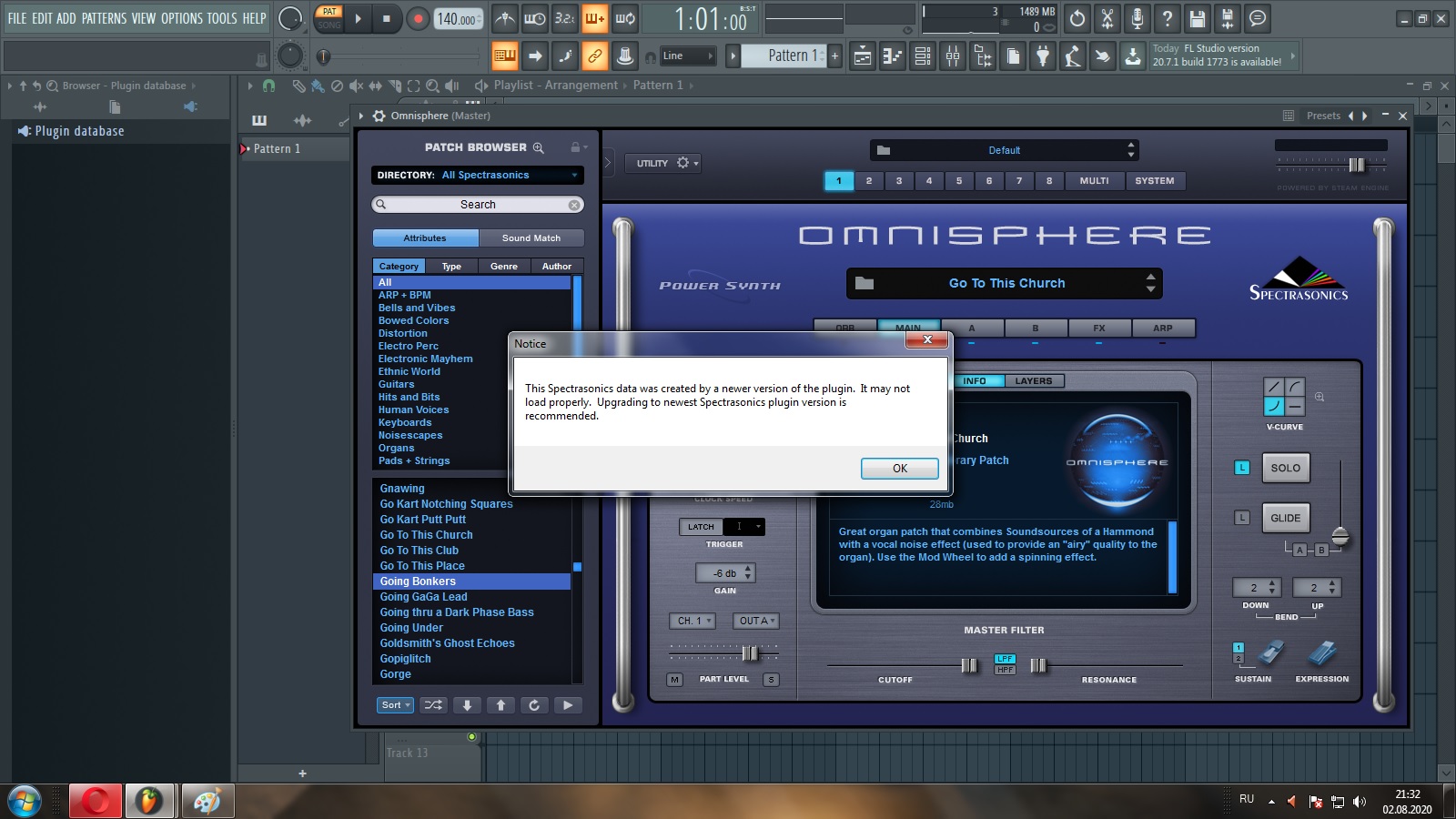
Task: Toggle the link/multilink controller icon
Action: [595, 56]
